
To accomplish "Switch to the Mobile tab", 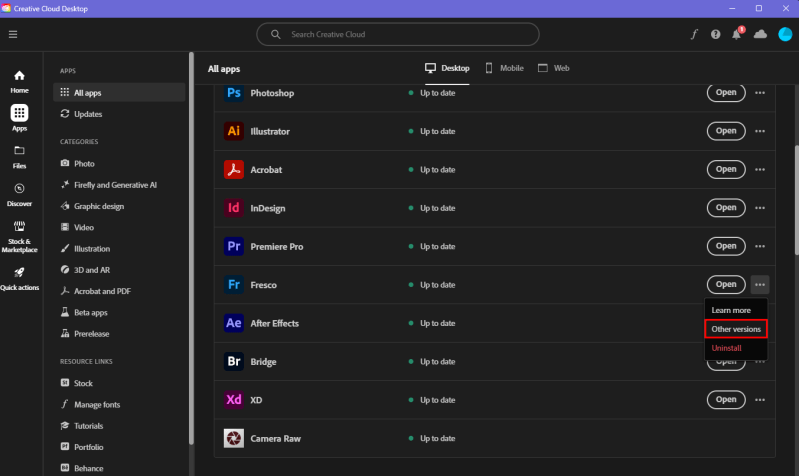I will [x=504, y=68].
